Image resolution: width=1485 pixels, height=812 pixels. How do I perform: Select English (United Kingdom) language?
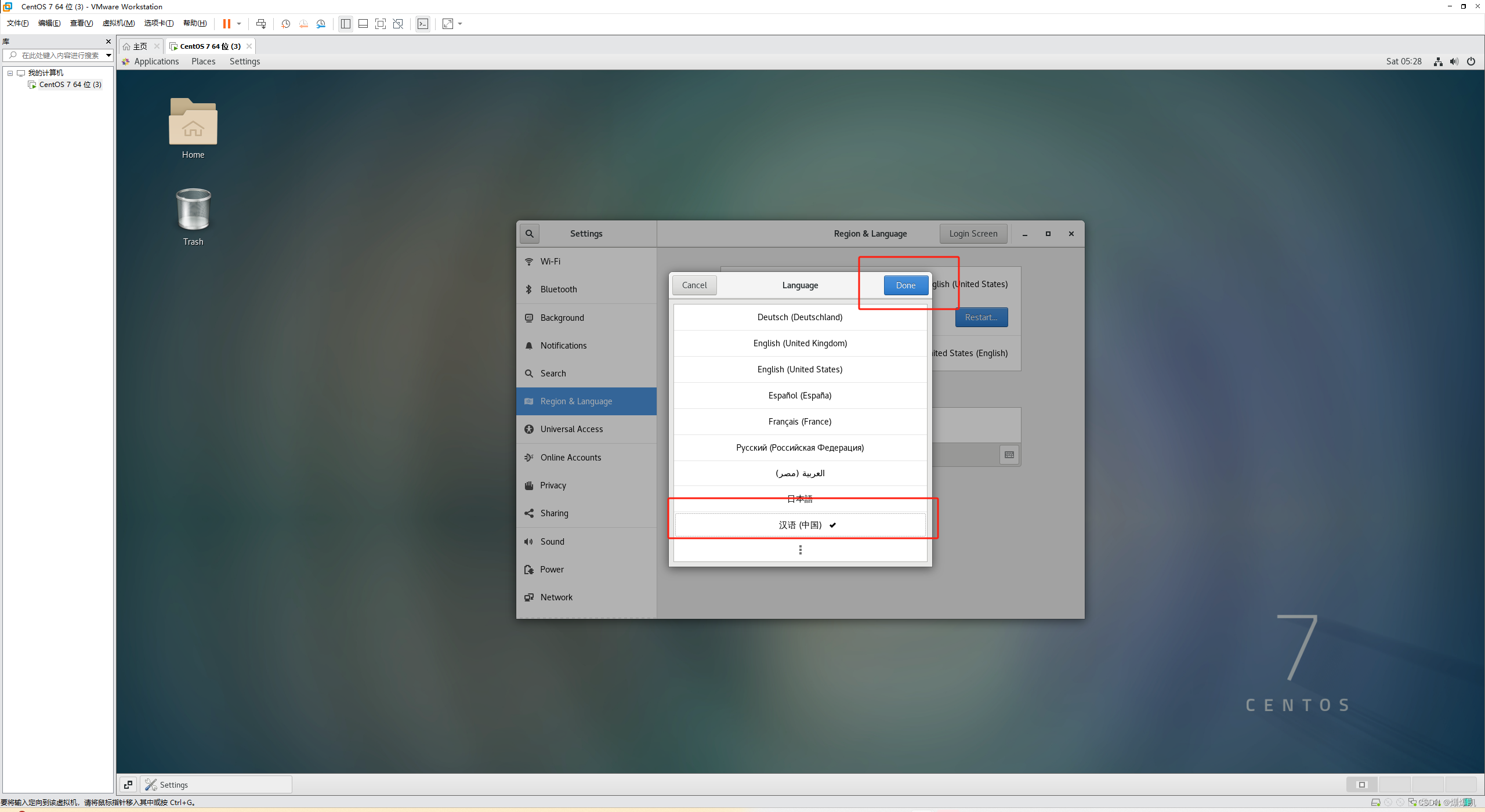click(800, 343)
